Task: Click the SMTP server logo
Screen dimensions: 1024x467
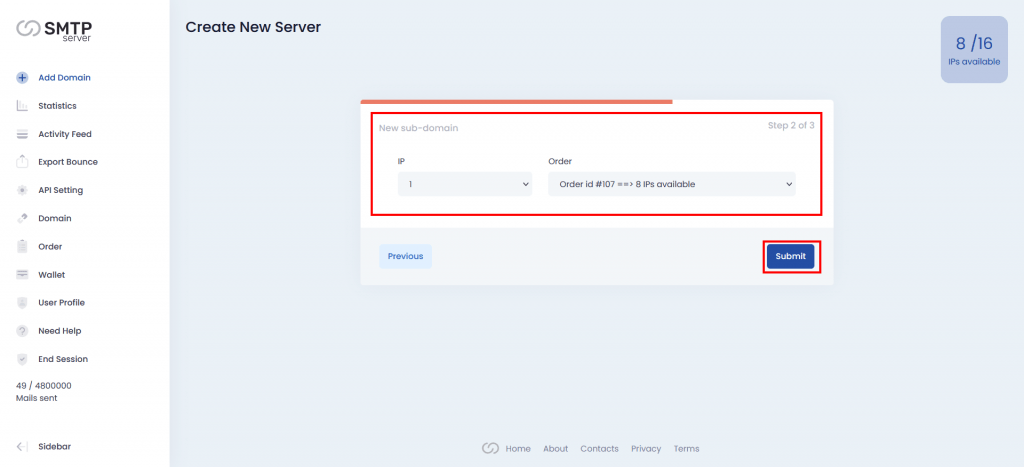Action: (x=54, y=30)
